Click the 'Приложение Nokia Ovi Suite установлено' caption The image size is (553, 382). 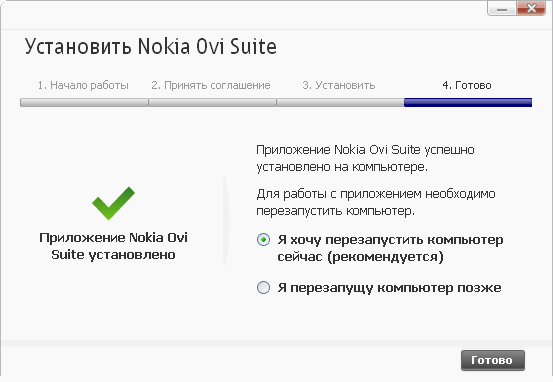pos(113,246)
